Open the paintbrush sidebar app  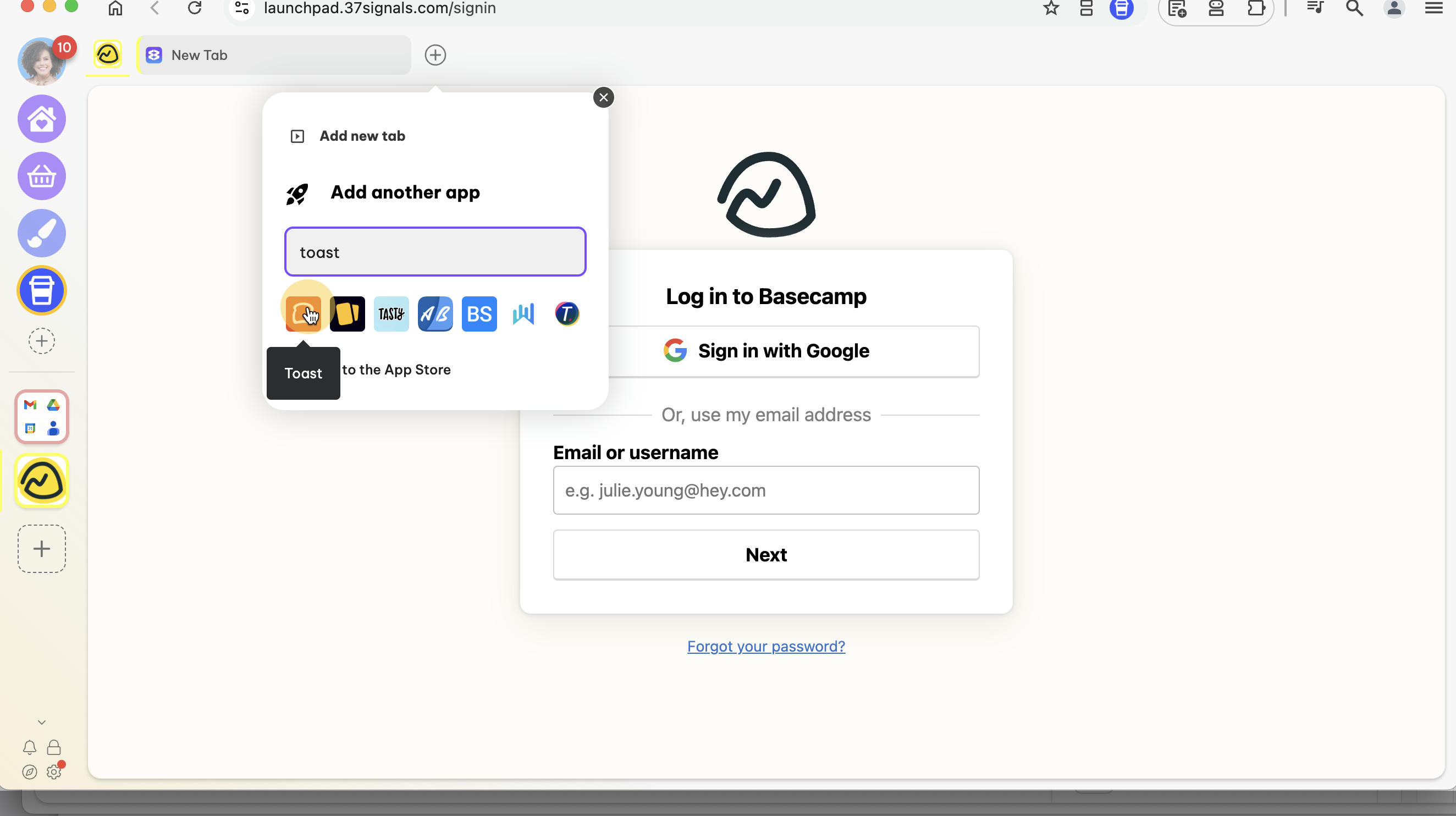(x=42, y=233)
